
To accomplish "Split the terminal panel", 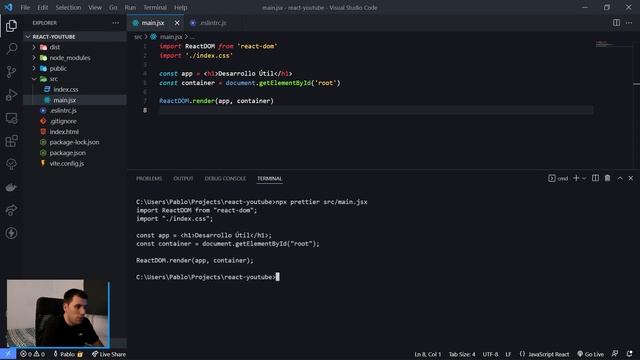I will click(596, 178).
